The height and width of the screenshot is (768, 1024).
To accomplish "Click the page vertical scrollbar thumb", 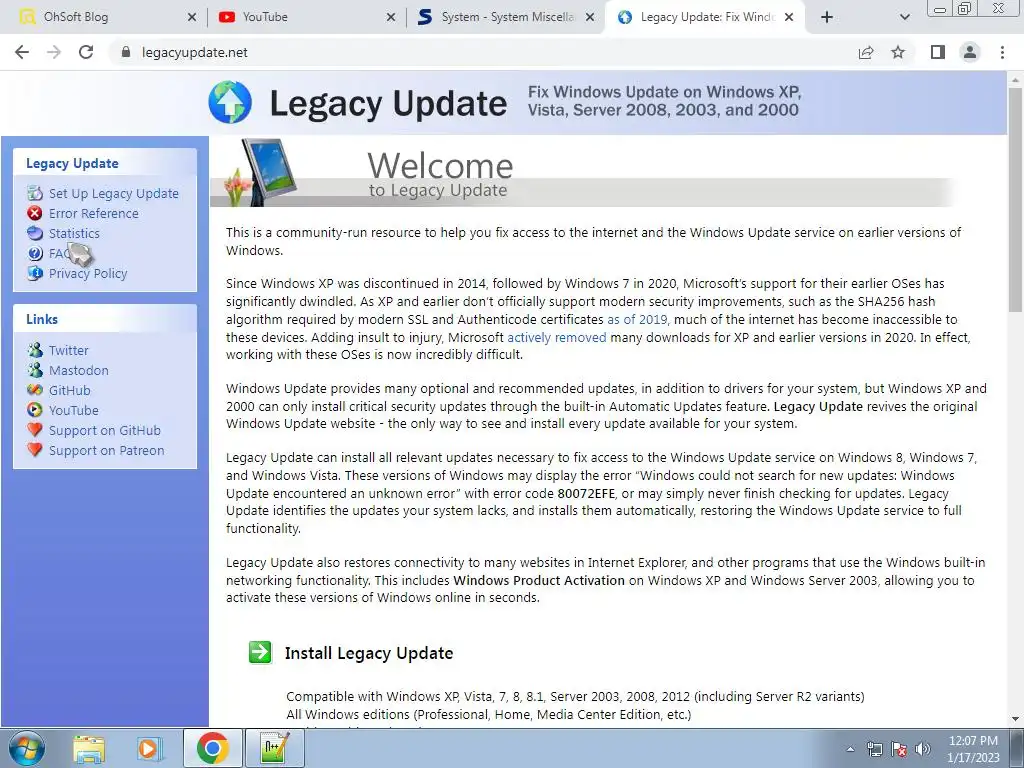I will click(1015, 199).
